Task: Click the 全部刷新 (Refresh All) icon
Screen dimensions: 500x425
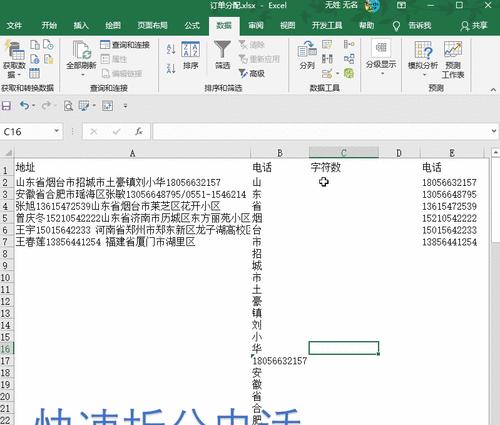Action: 81,50
